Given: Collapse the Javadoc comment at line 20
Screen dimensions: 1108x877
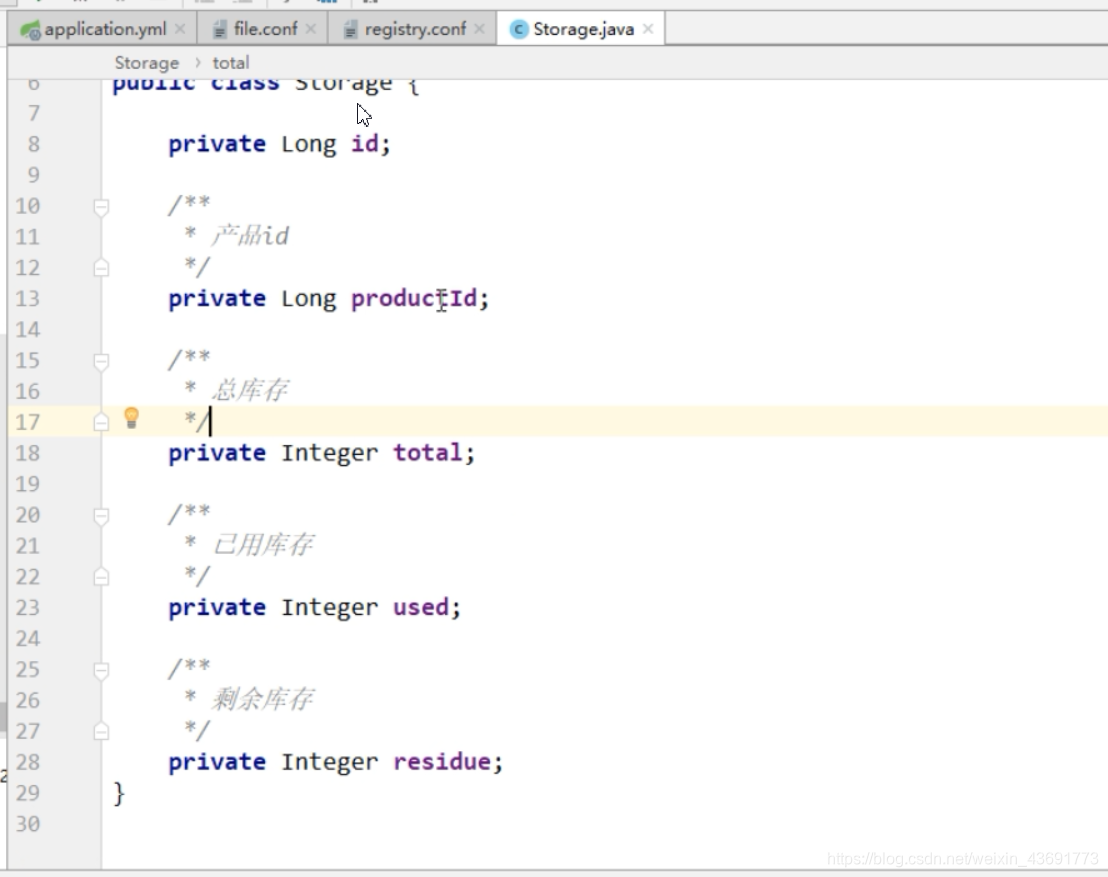Looking at the screenshot, I should click(x=101, y=517).
